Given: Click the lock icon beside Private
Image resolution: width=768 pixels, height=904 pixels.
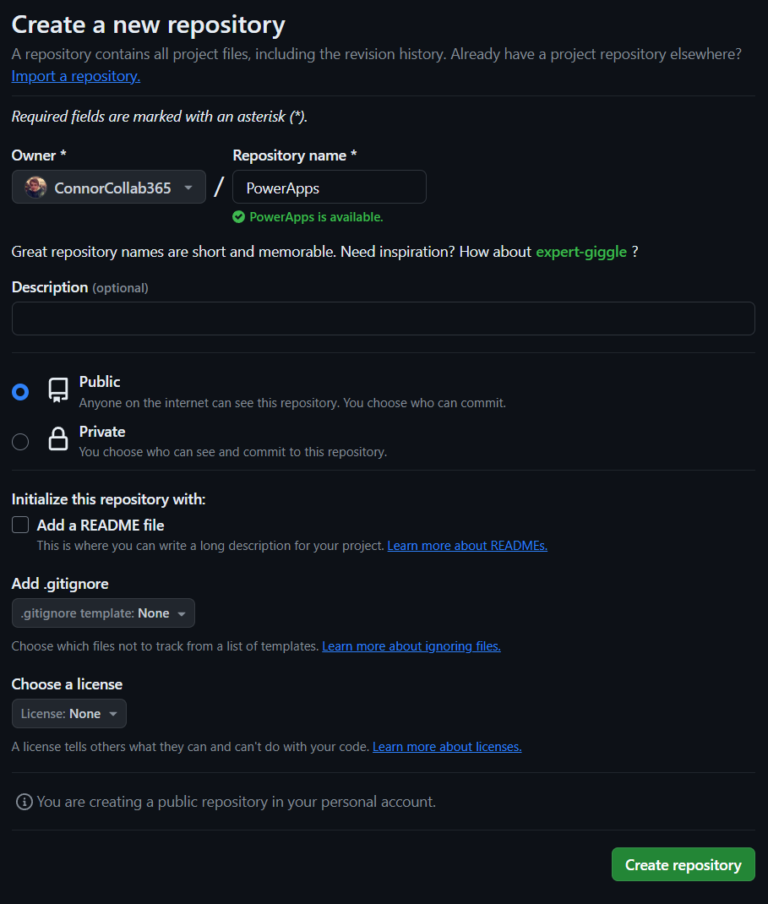Looking at the screenshot, I should point(57,440).
